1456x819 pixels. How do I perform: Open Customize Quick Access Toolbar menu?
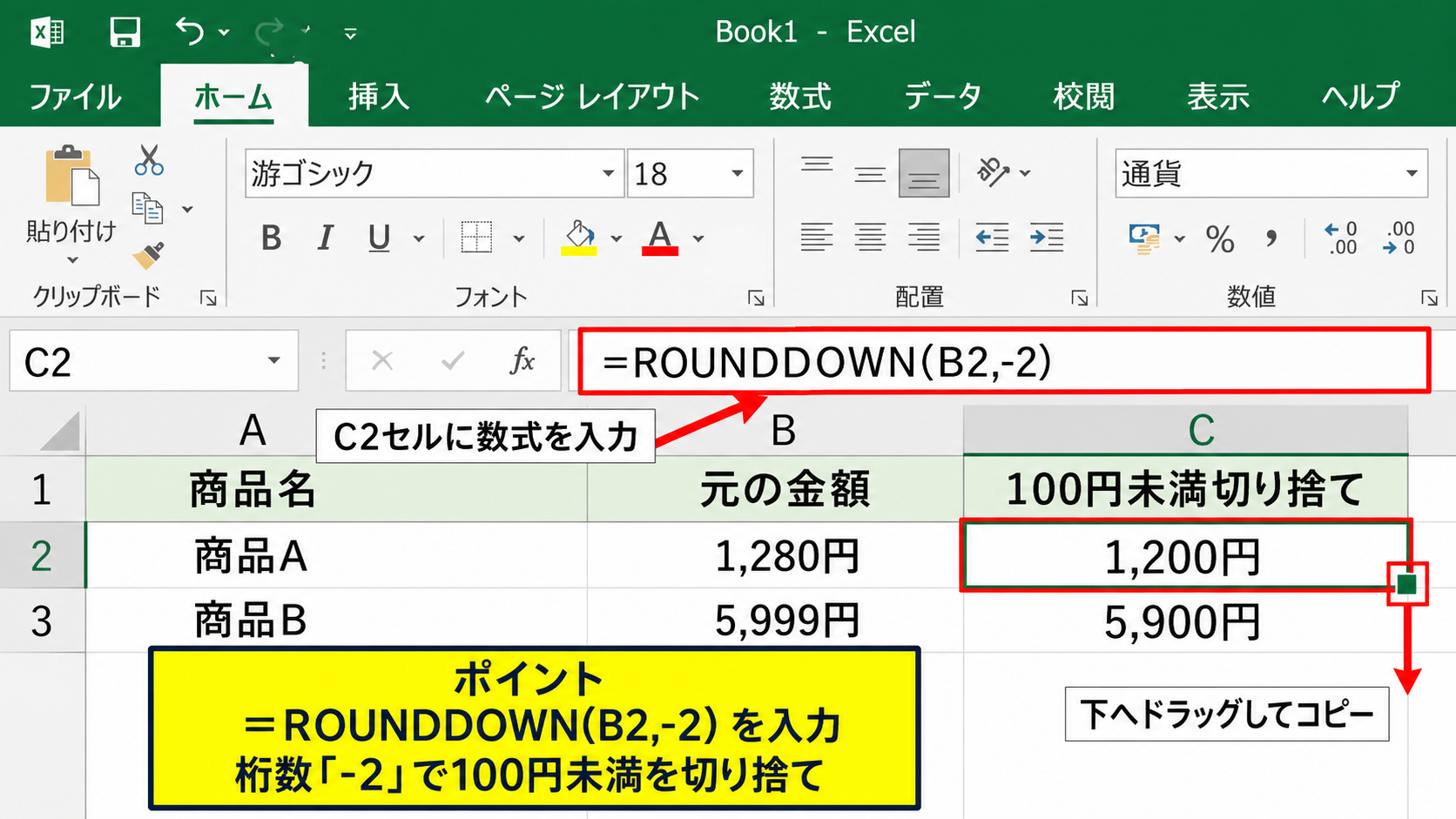coord(350,34)
